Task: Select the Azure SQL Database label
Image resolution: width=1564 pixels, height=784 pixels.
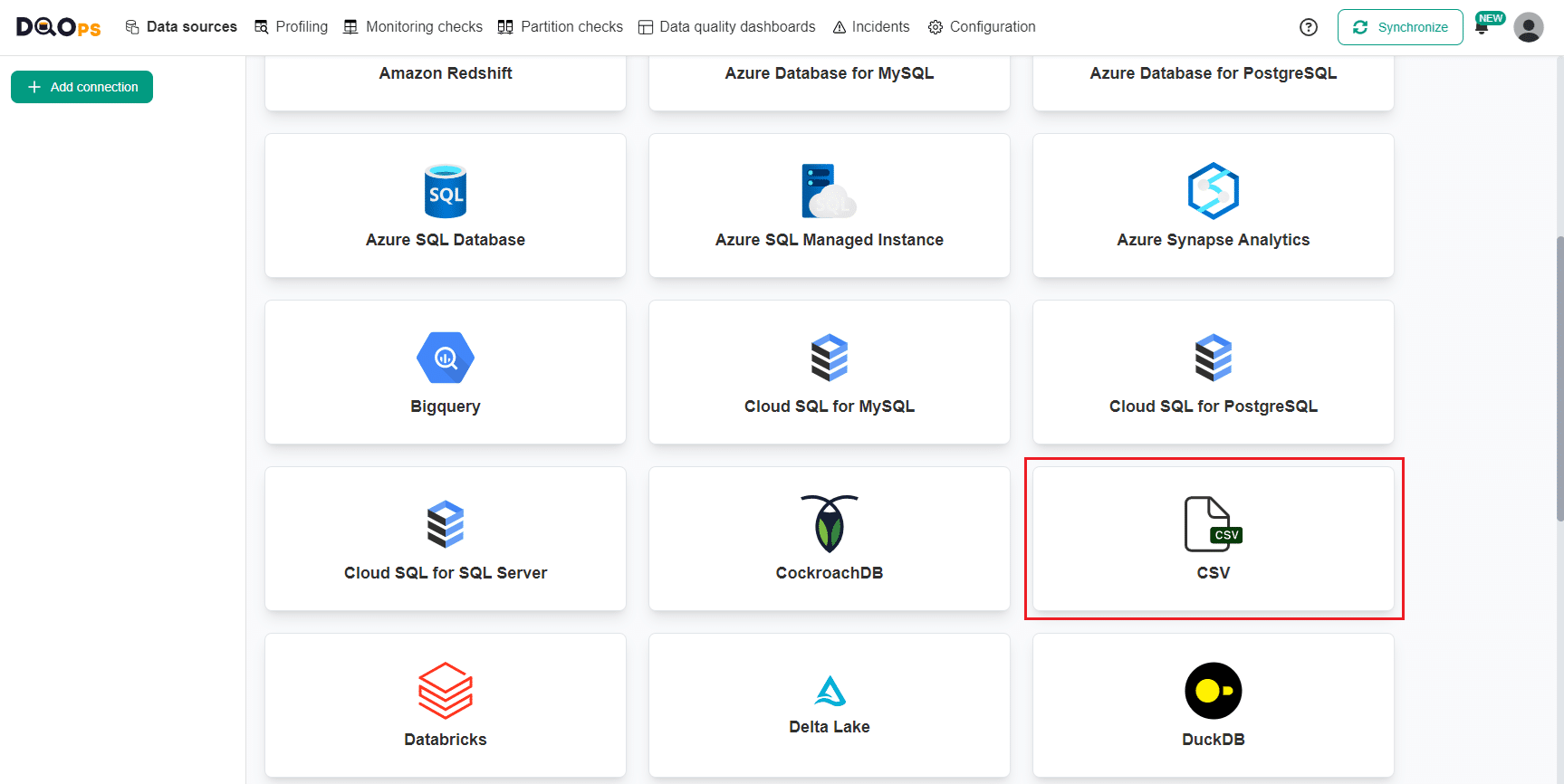Action: click(446, 240)
